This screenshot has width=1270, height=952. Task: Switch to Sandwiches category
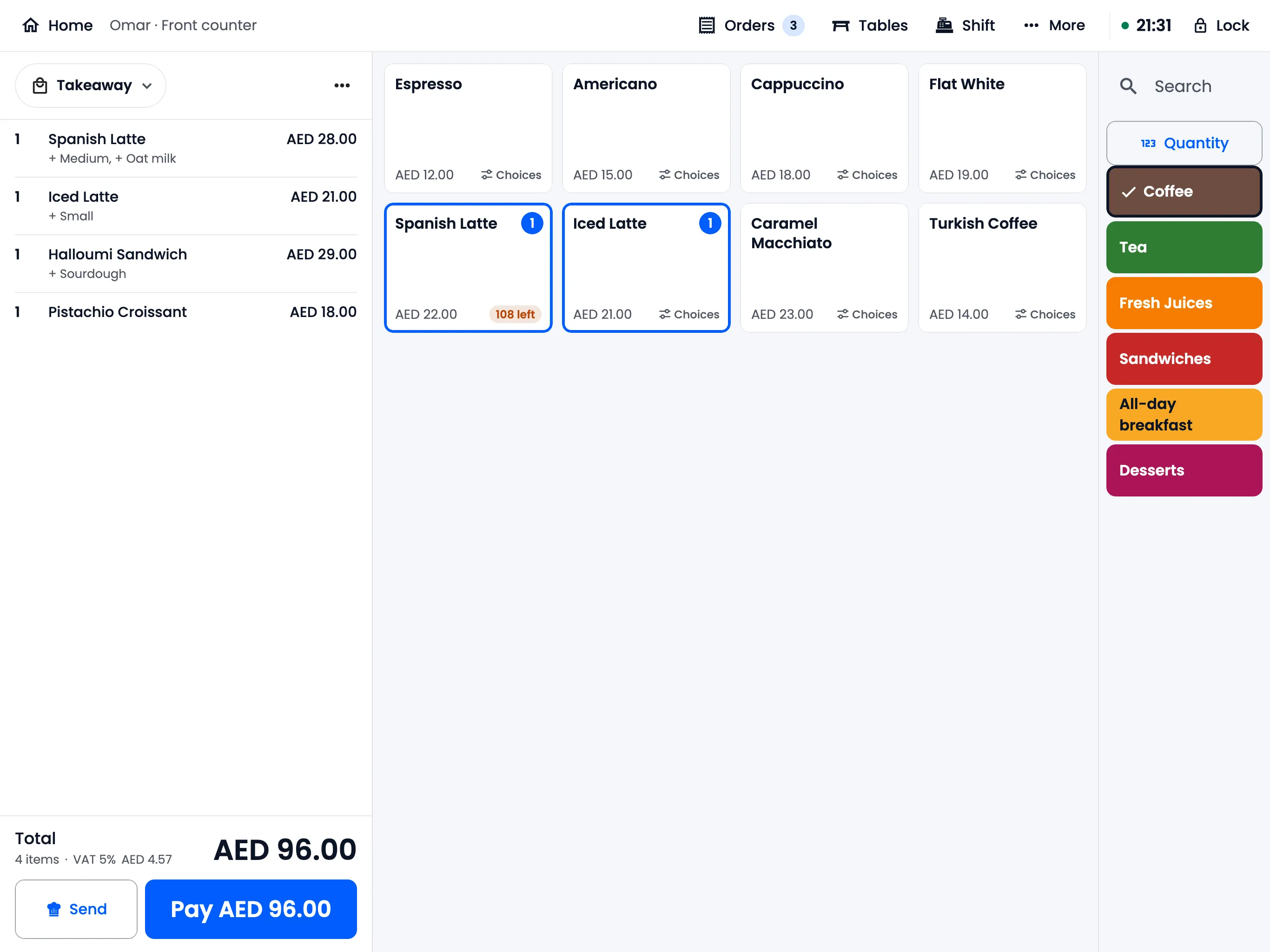point(1184,358)
